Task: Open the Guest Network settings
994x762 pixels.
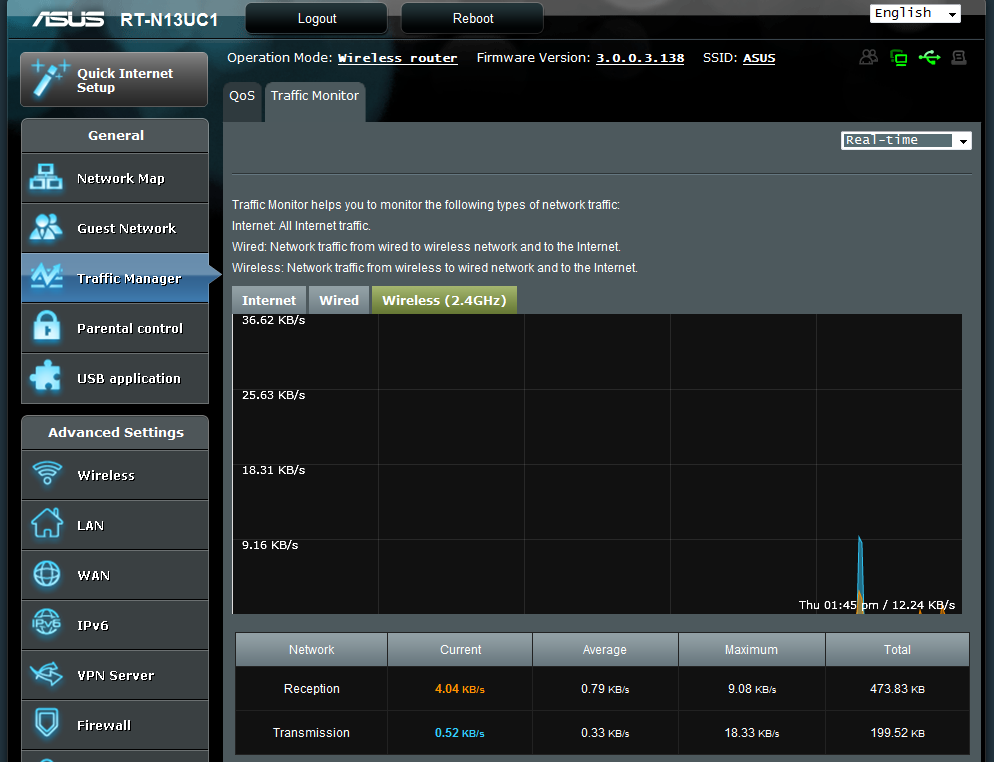Action: tap(115, 228)
